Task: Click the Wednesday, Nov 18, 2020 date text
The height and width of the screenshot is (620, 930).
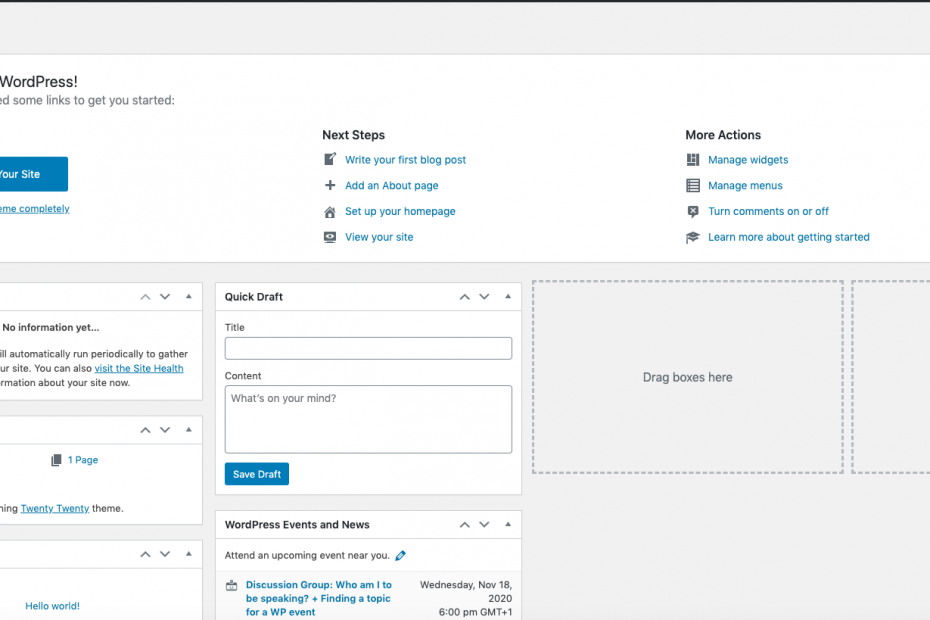Action: (466, 592)
